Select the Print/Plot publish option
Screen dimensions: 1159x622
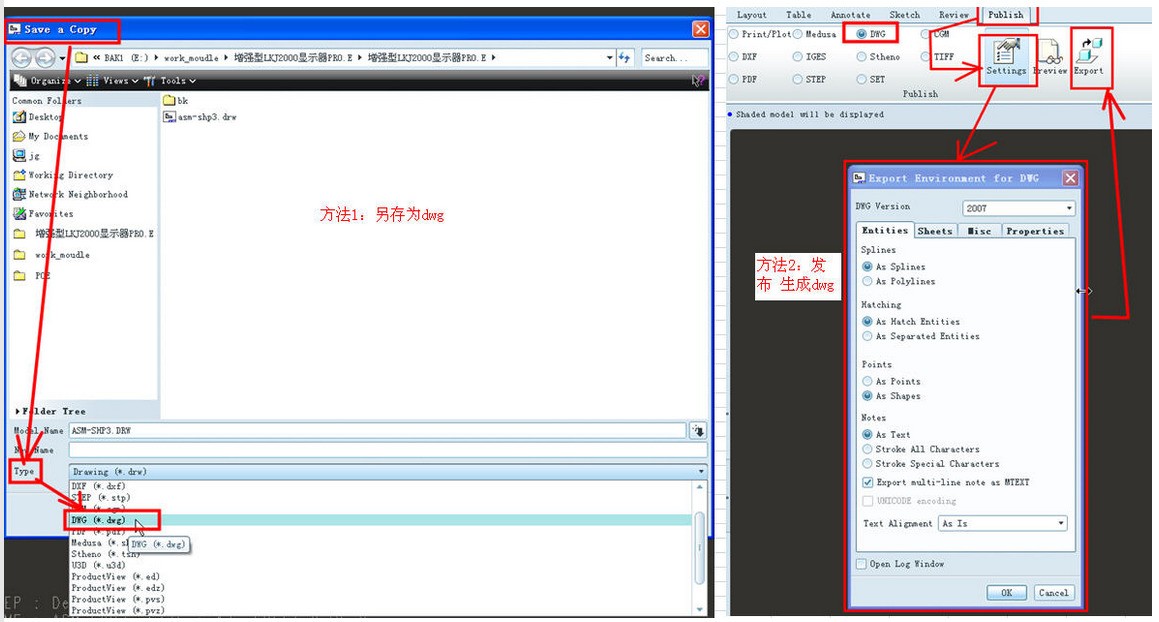coord(733,34)
